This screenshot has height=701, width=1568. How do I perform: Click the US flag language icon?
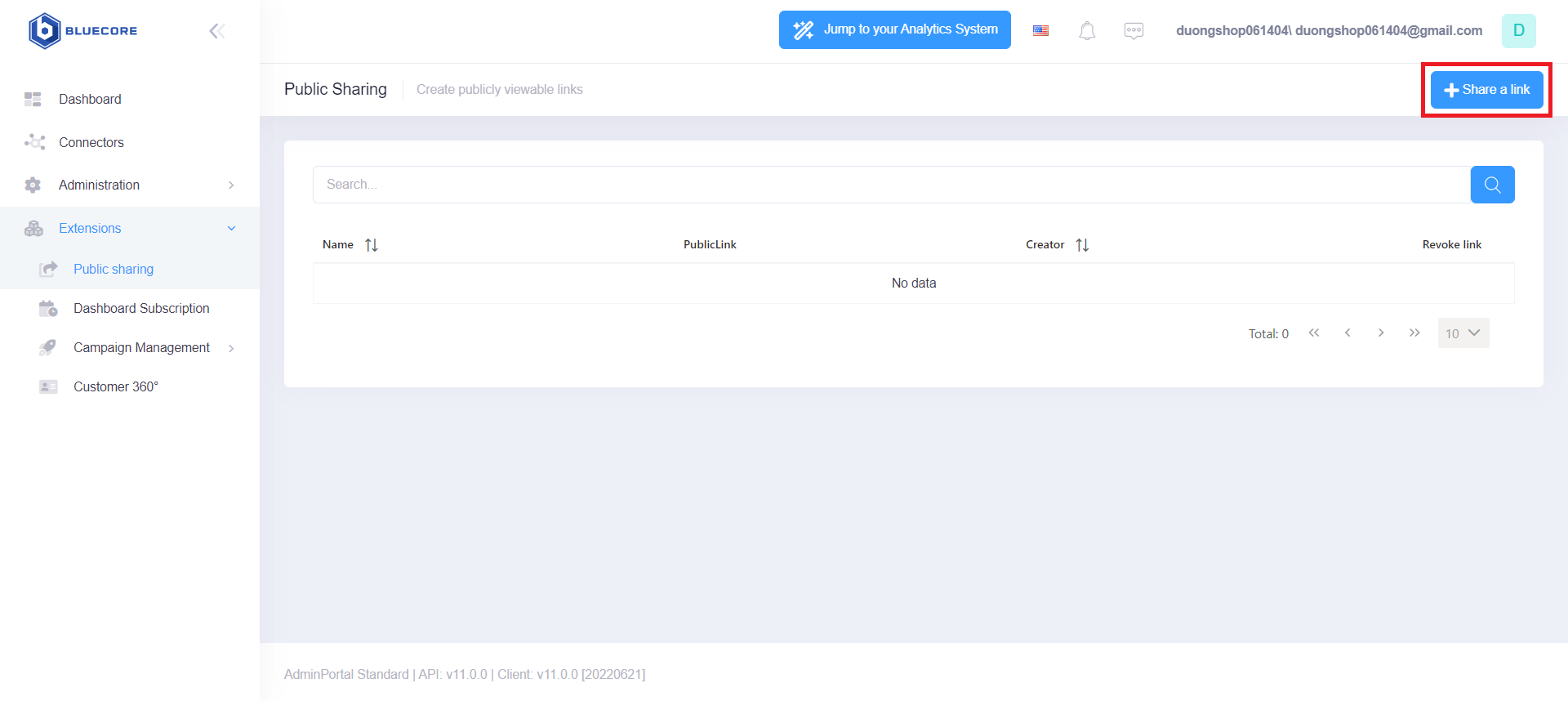1040,31
